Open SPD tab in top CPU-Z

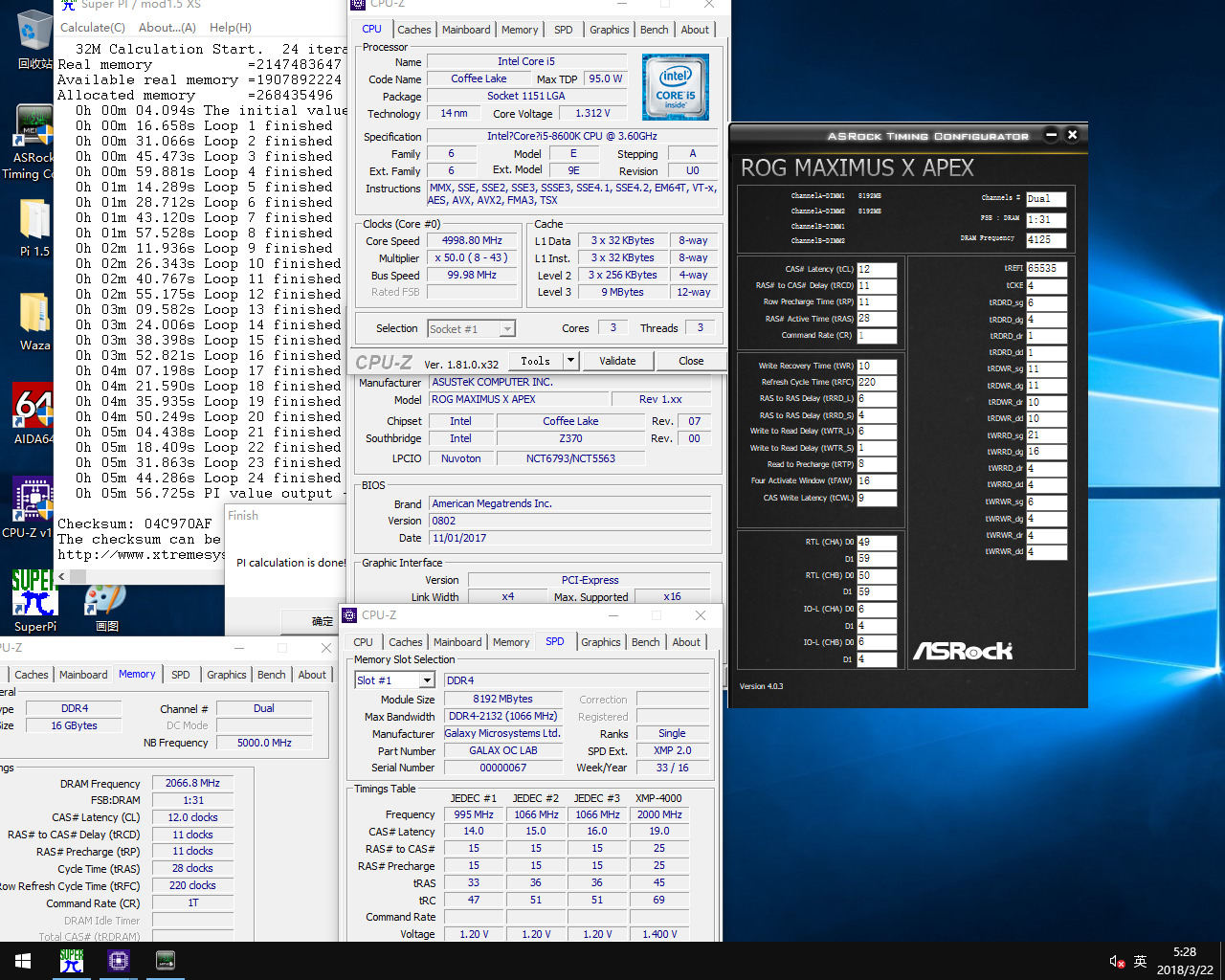click(x=564, y=30)
